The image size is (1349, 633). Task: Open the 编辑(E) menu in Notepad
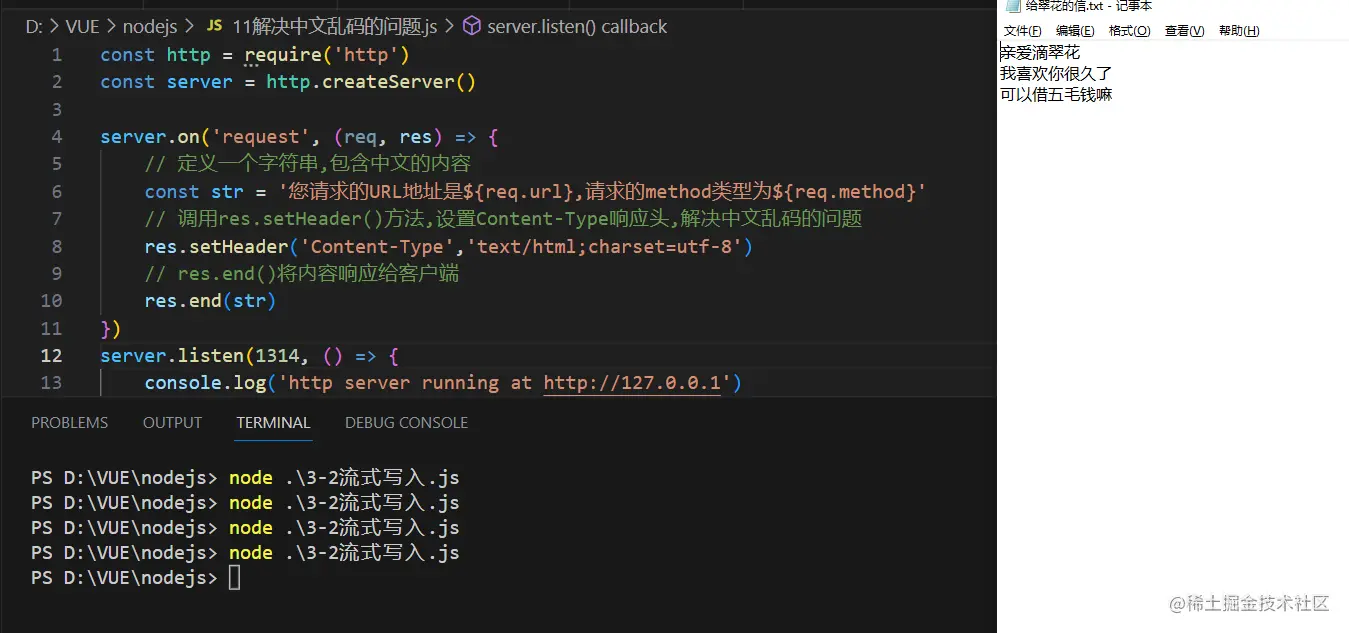1075,31
